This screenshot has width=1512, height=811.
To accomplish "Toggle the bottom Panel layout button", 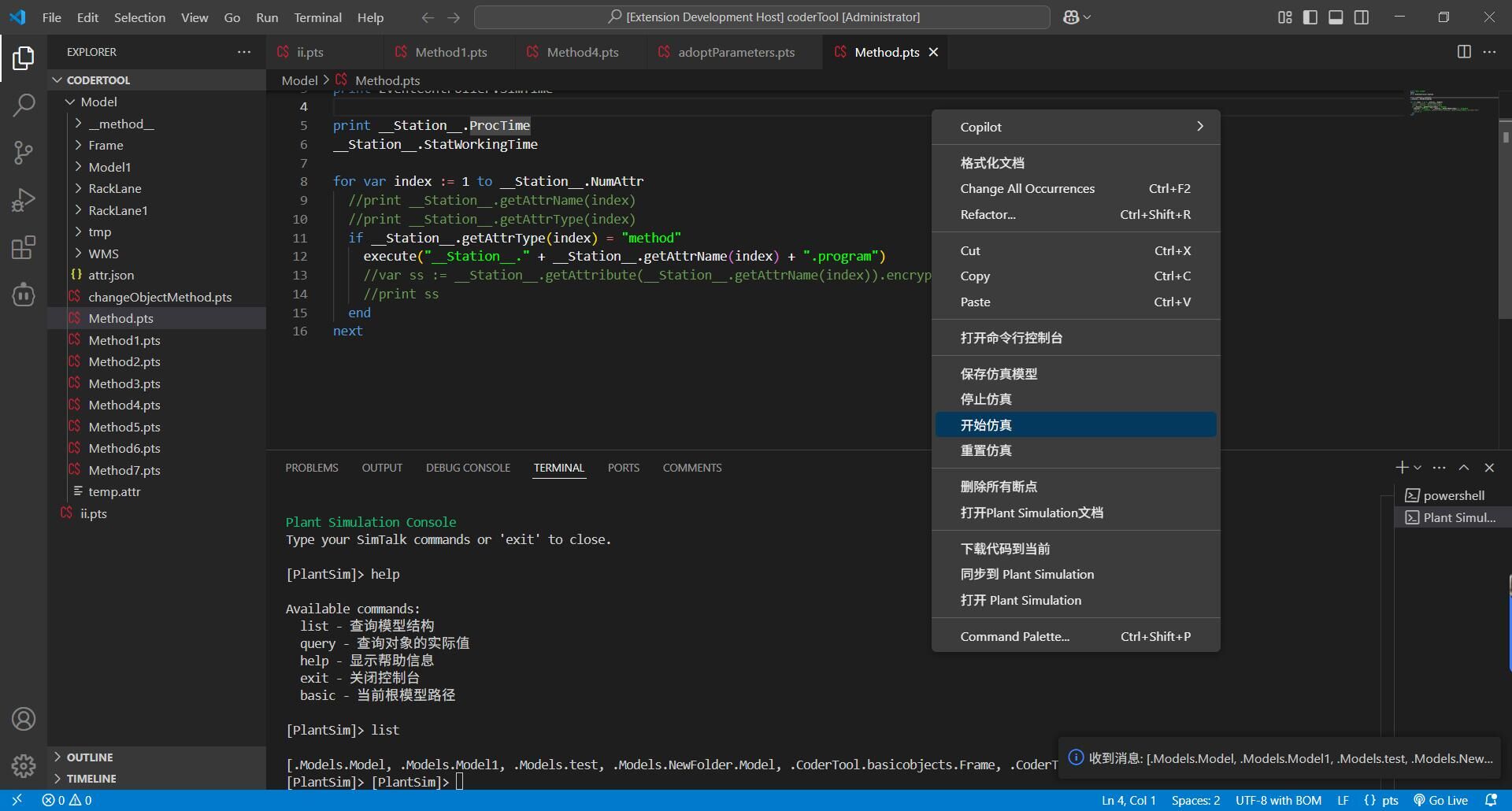I will 1336,17.
